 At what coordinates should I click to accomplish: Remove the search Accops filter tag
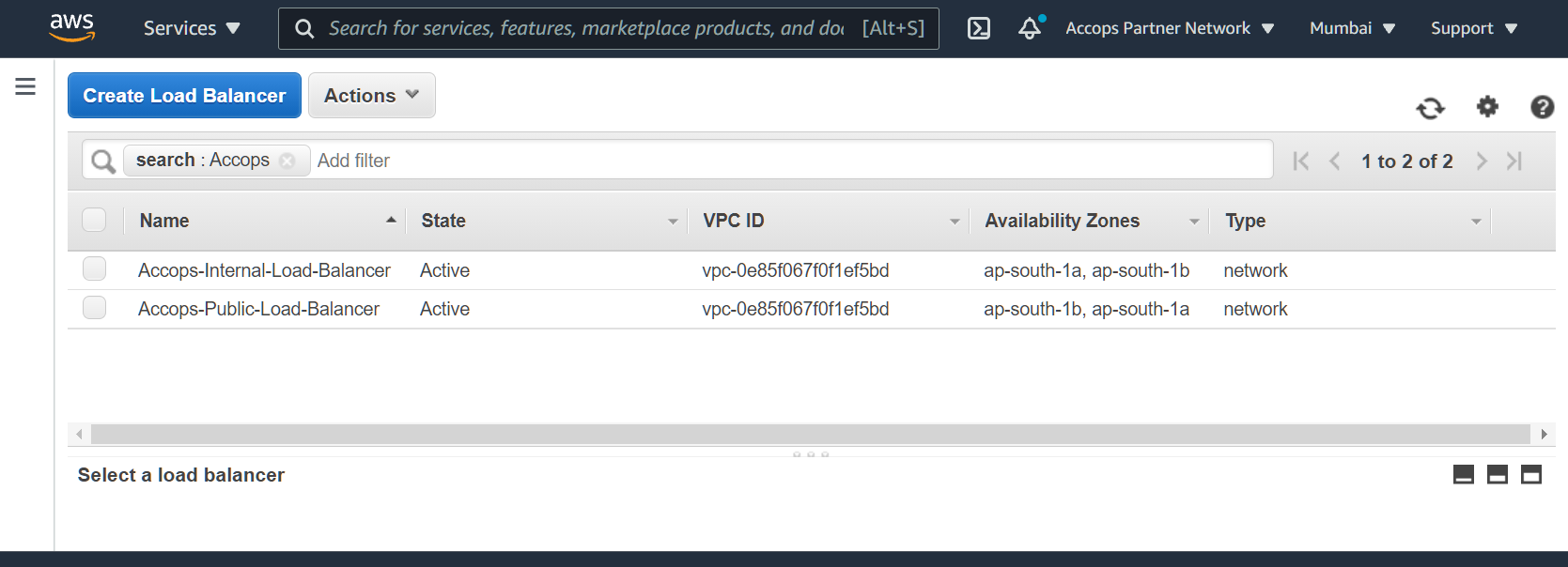287,161
